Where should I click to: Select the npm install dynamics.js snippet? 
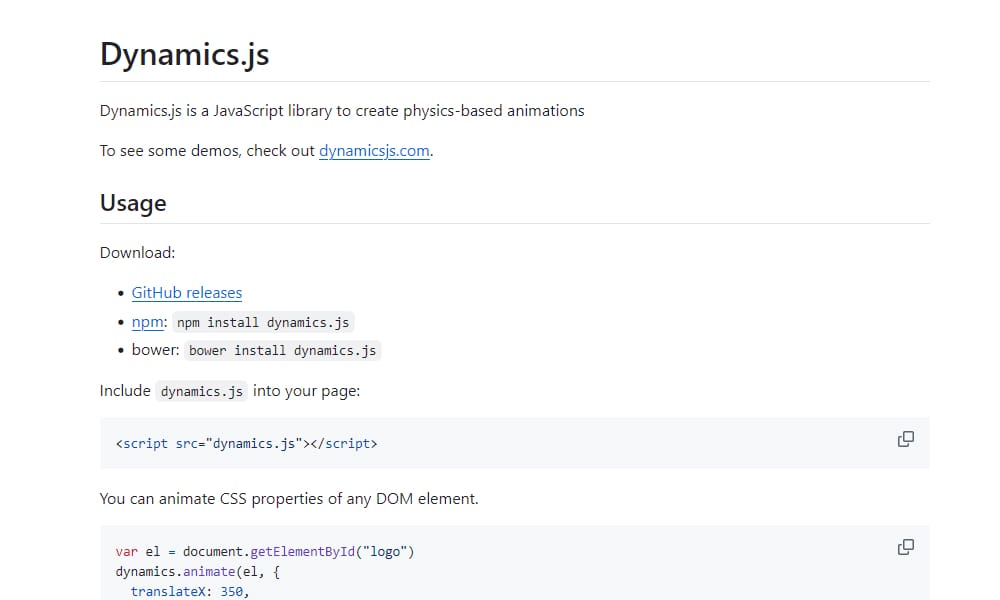263,322
